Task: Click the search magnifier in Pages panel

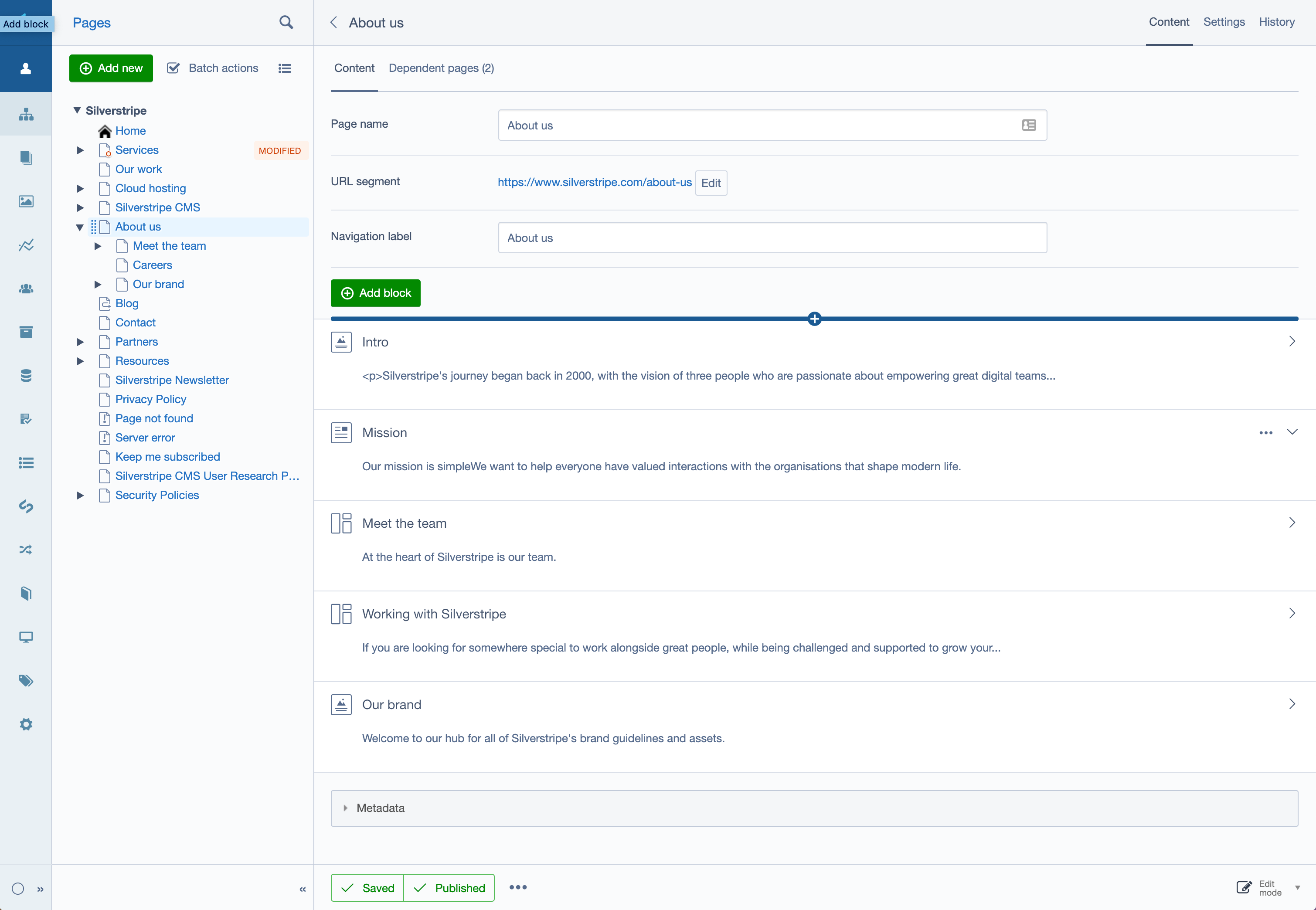Action: click(x=286, y=22)
